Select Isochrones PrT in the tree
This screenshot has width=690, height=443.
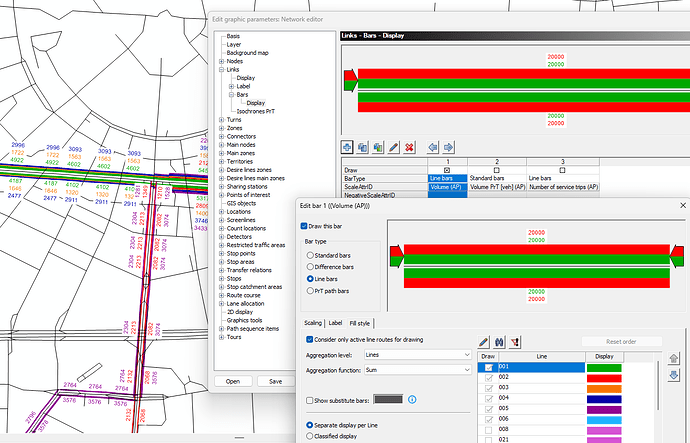[256, 111]
